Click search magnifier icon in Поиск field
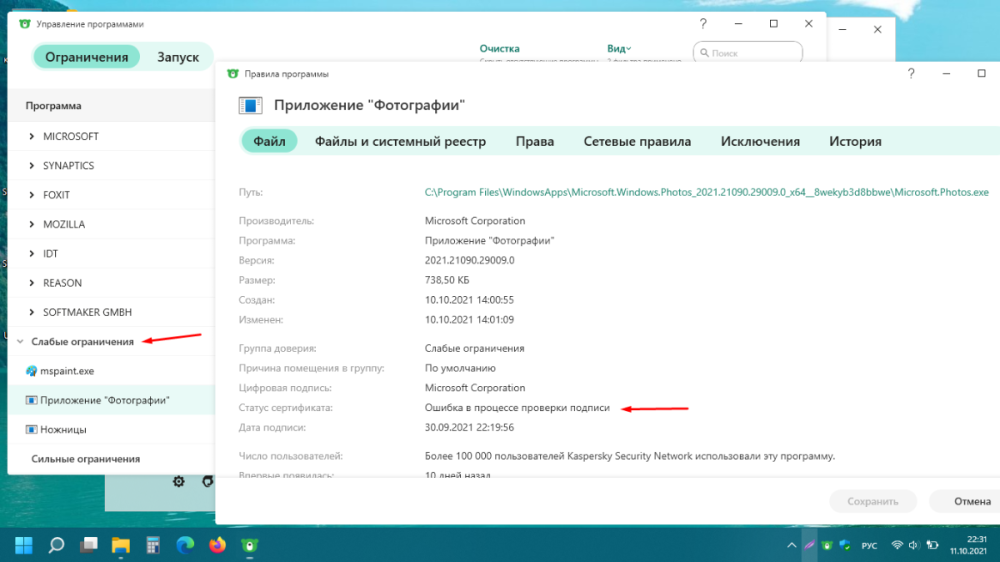1000x562 pixels. tap(704, 53)
